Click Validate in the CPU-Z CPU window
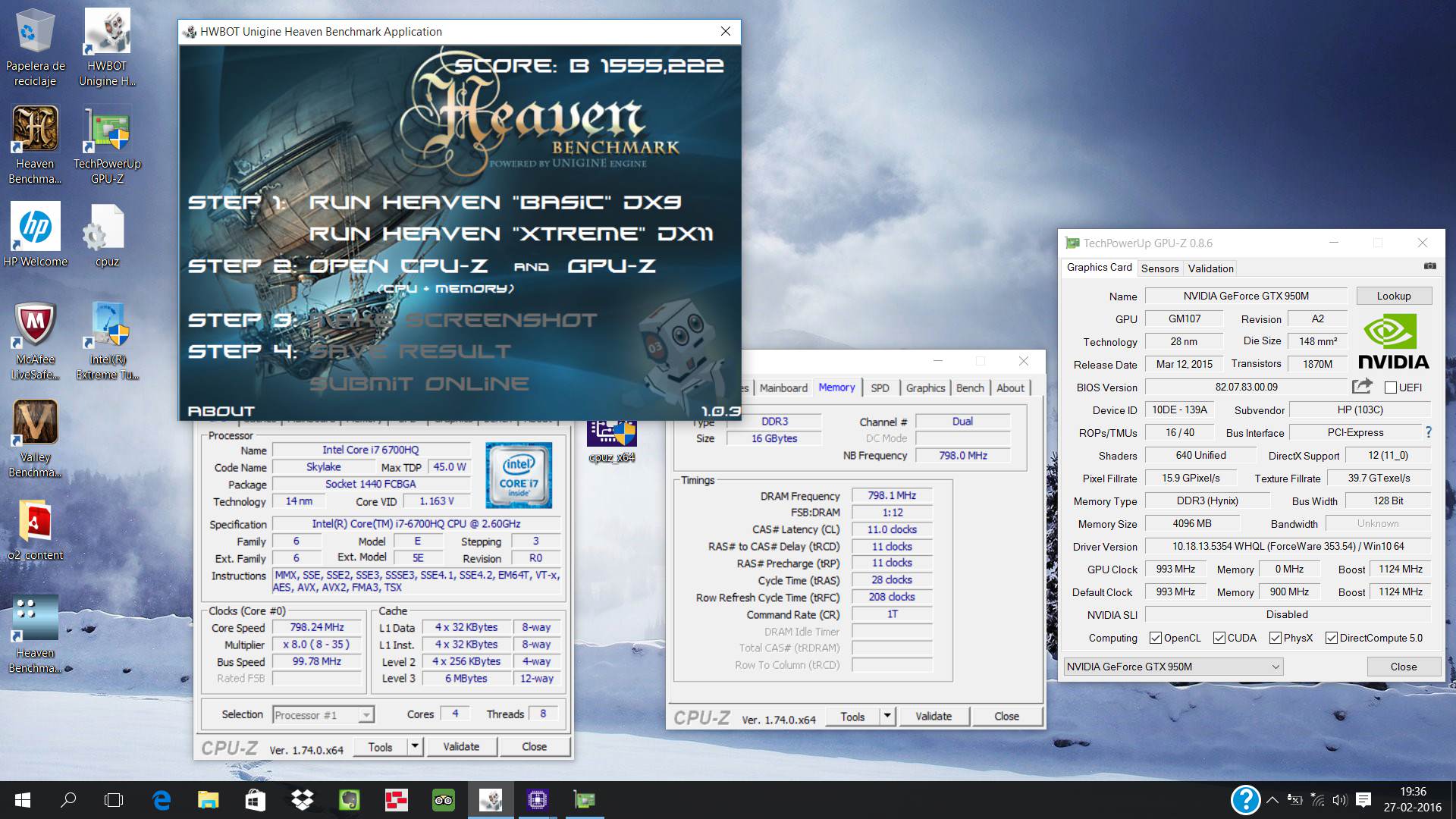This screenshot has height=819, width=1456. (x=461, y=746)
